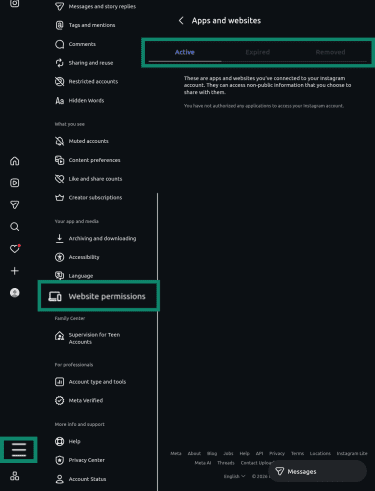The image size is (375, 491).
Task: Open Language settings
Action: pyautogui.click(x=74, y=276)
